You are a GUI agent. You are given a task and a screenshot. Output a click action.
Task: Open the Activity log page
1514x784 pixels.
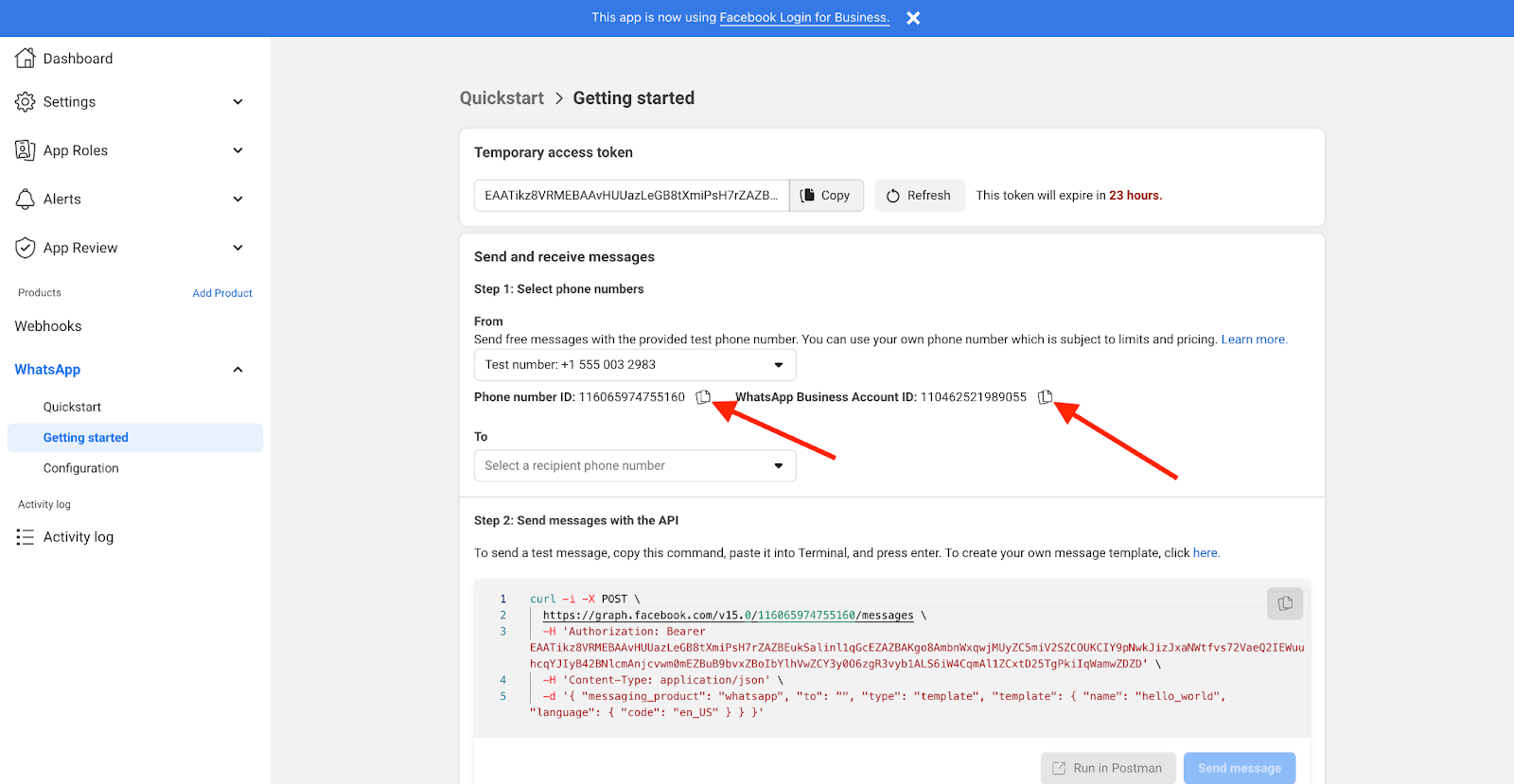pos(79,537)
